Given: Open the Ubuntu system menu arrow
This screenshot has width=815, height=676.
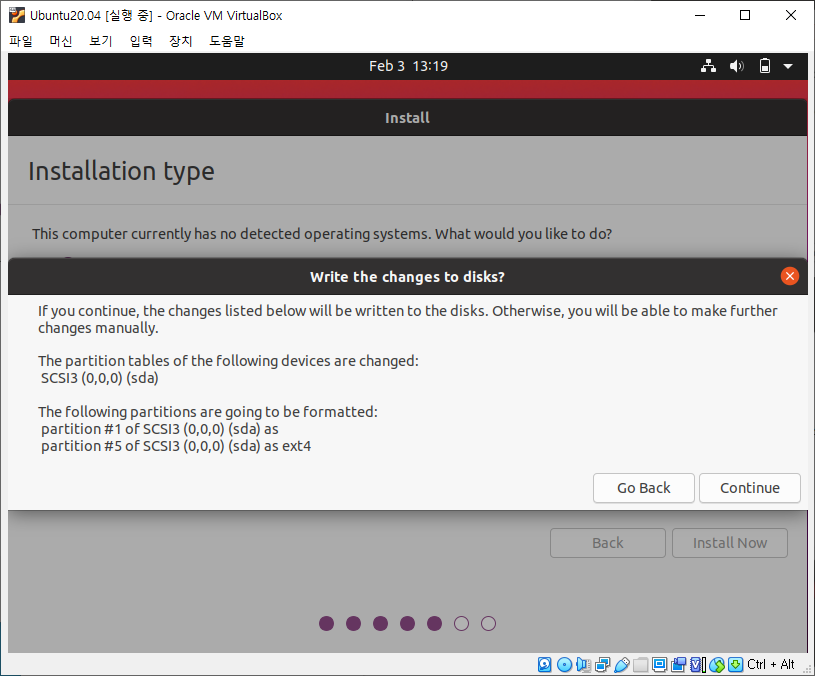Looking at the screenshot, I should tap(788, 67).
